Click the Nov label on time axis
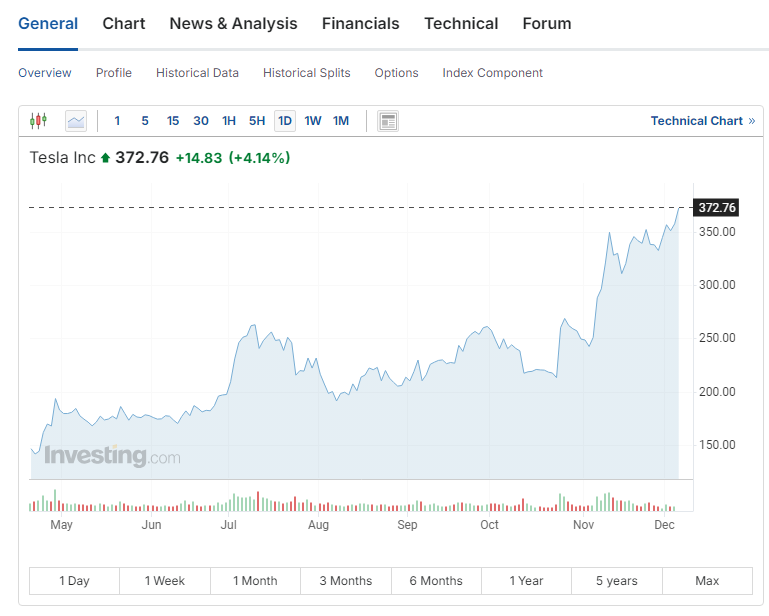 coord(583,525)
